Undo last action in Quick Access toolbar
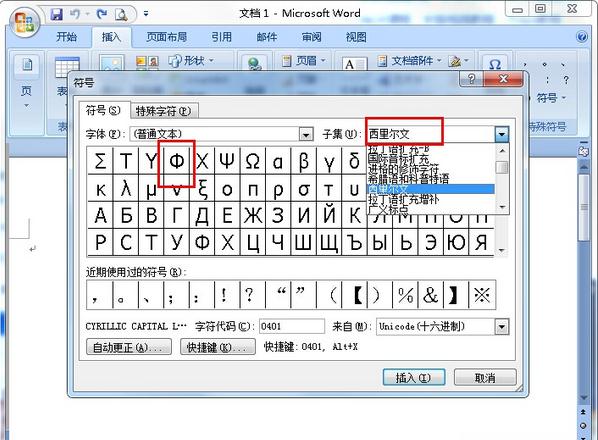 point(75,14)
